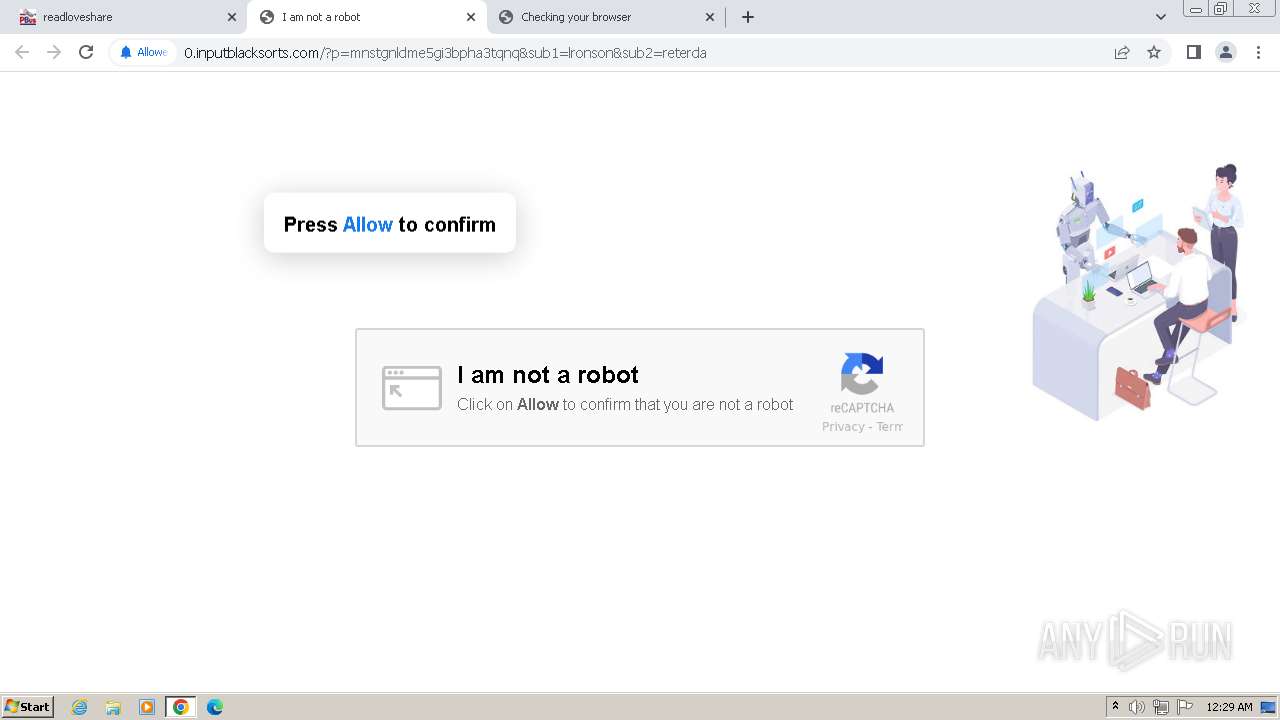Restore down the Chrome window
This screenshot has height=720, width=1280.
click(x=1221, y=9)
